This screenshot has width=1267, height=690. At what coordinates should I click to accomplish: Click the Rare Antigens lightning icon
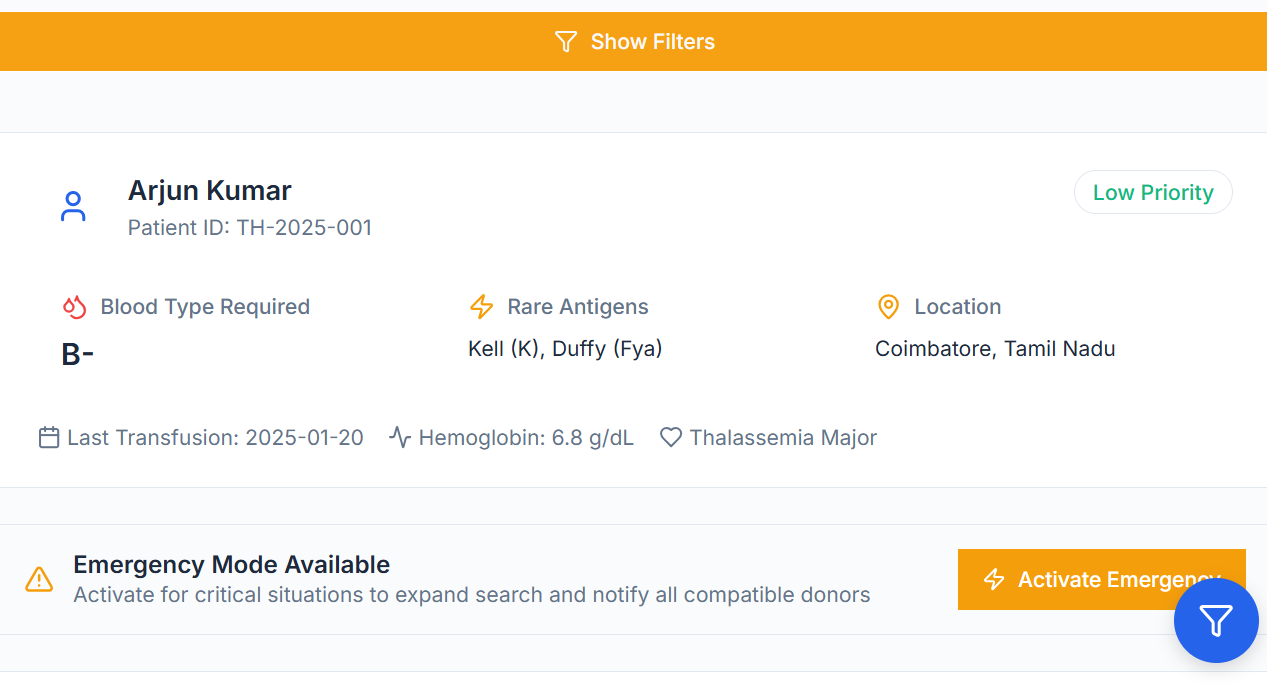482,307
